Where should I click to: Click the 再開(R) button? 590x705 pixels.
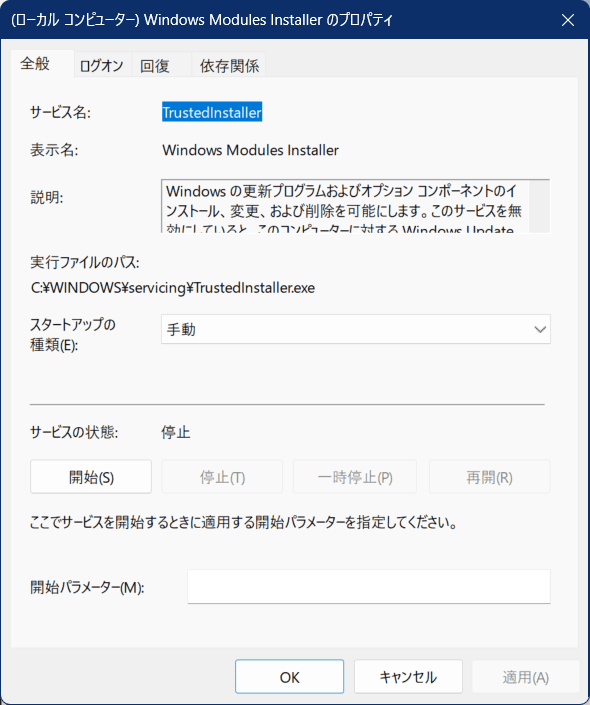(x=490, y=477)
